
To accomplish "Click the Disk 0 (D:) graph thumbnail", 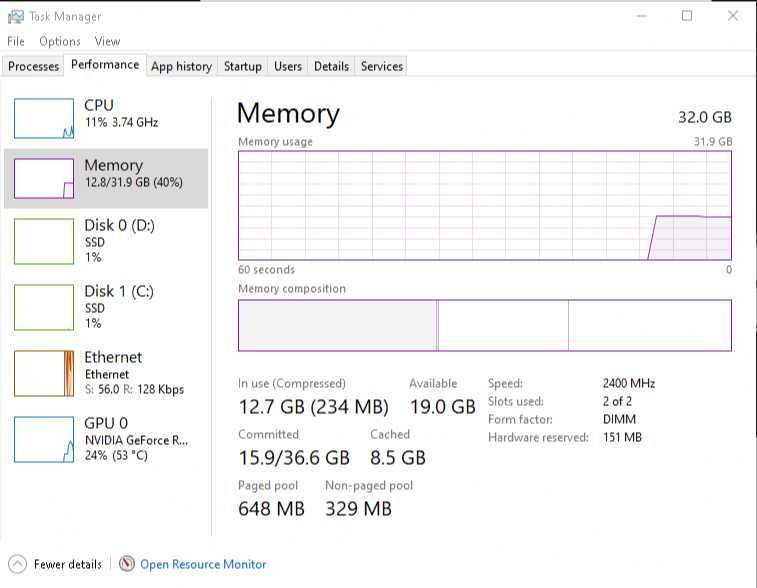I will click(44, 241).
